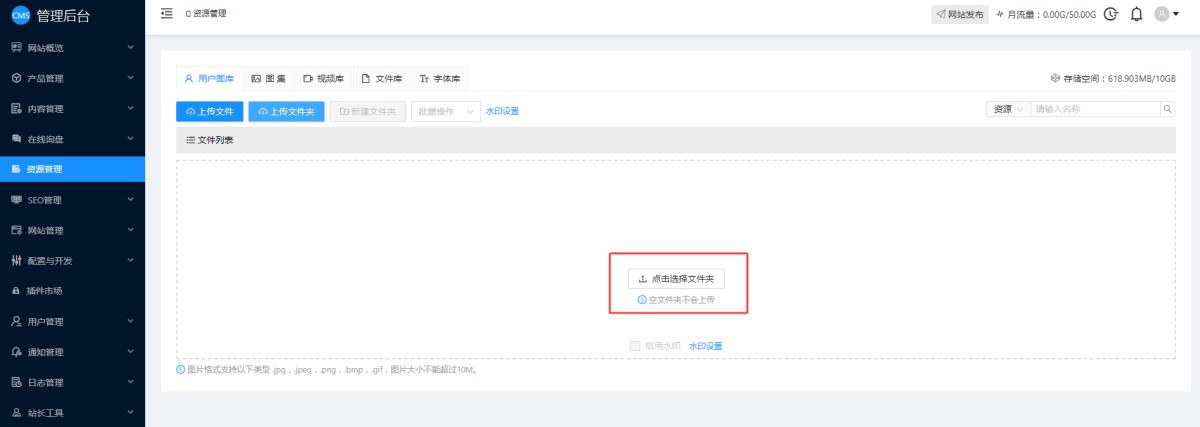
Task: Click the 配置与开发 sliders icon
Action: (16, 261)
